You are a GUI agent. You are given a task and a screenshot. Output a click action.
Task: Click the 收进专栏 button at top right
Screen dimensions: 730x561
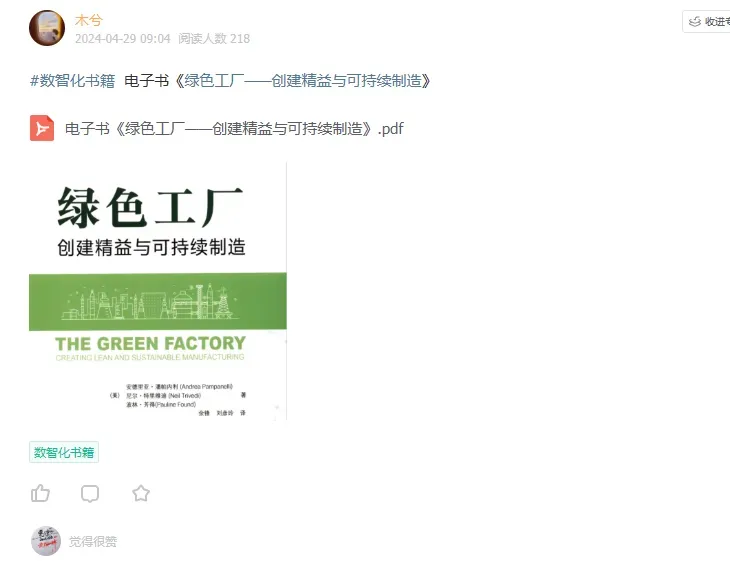tap(707, 21)
